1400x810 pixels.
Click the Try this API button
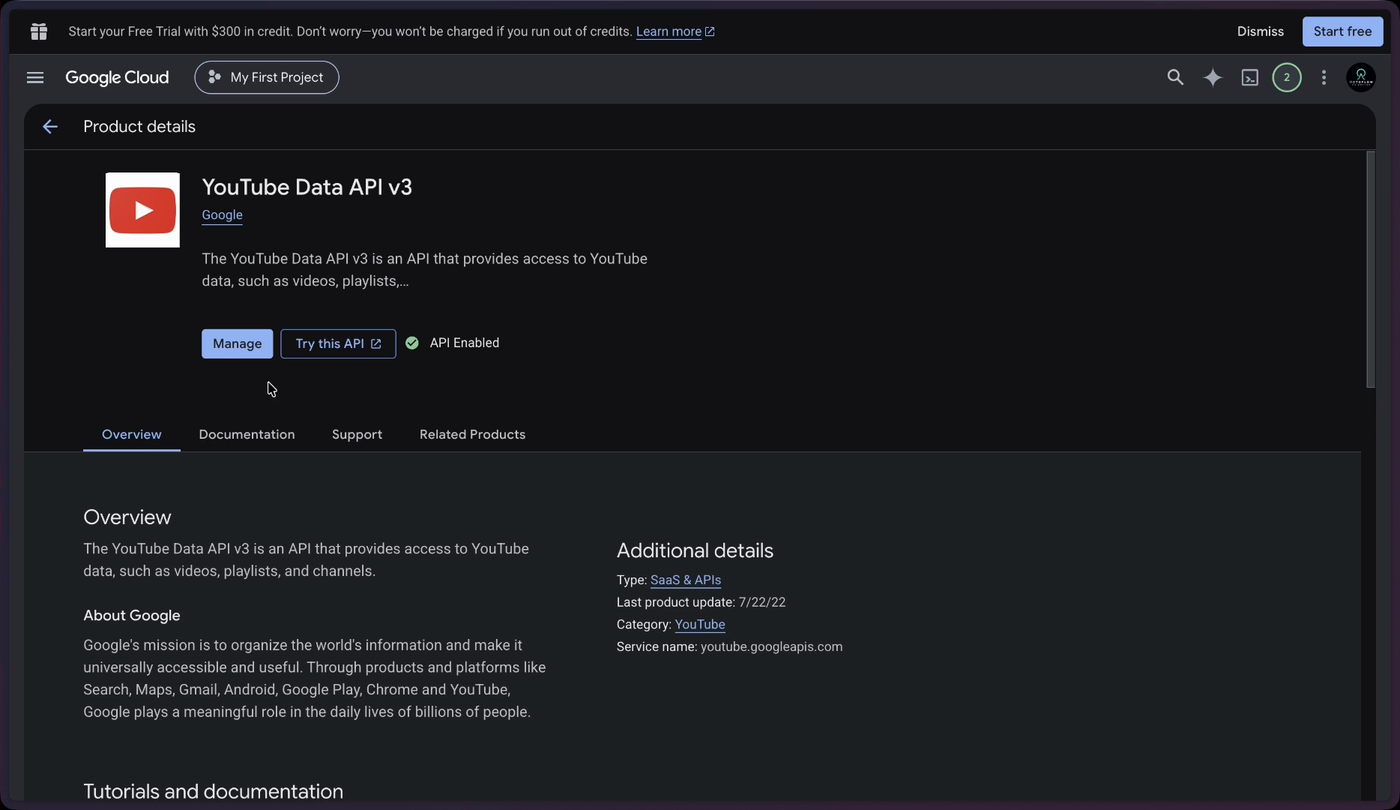point(338,343)
